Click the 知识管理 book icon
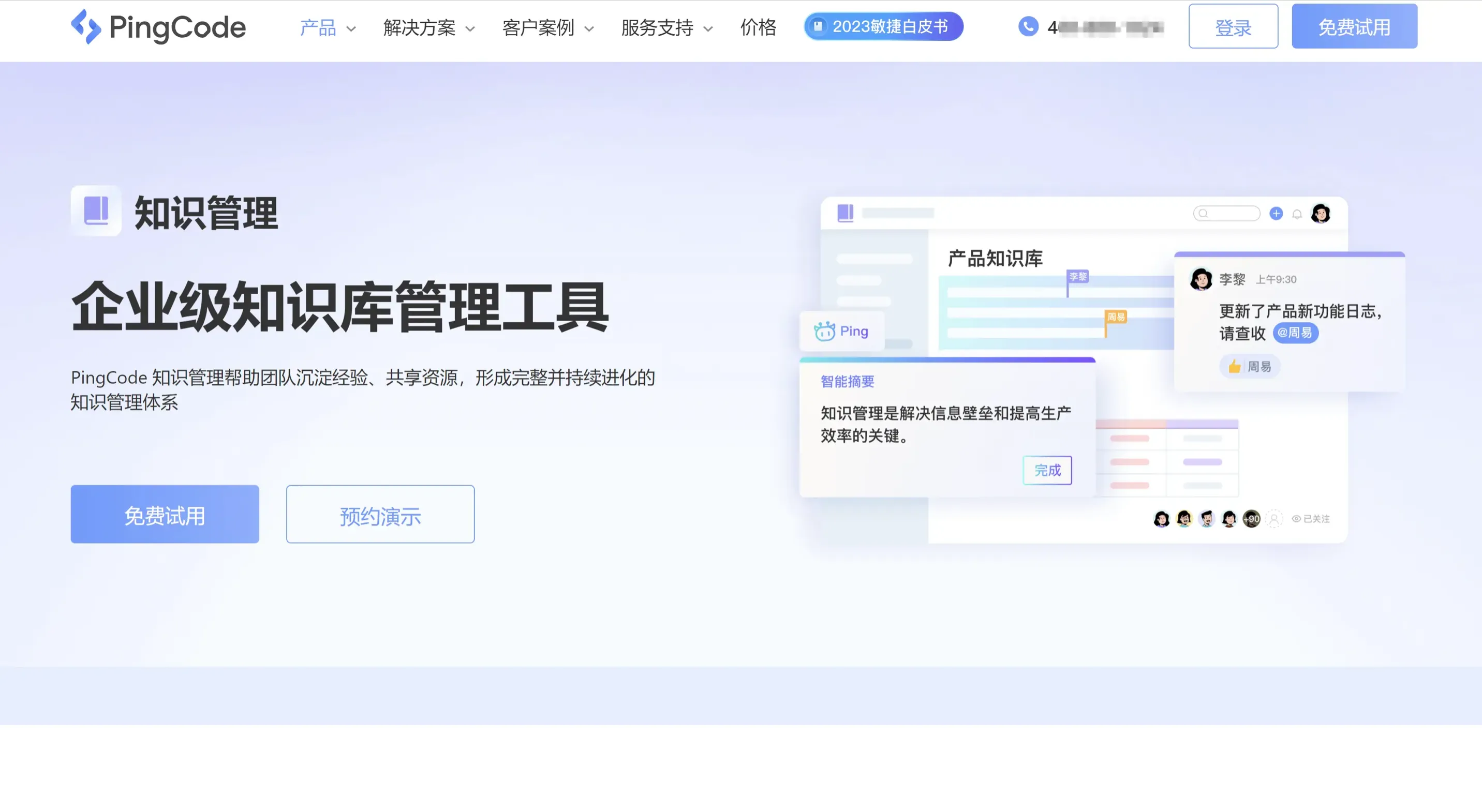This screenshot has height=812, width=1482. (96, 210)
